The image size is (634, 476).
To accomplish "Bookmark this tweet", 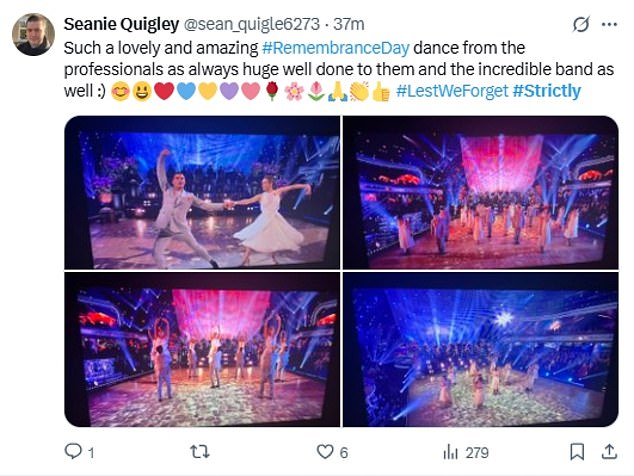I will point(577,452).
